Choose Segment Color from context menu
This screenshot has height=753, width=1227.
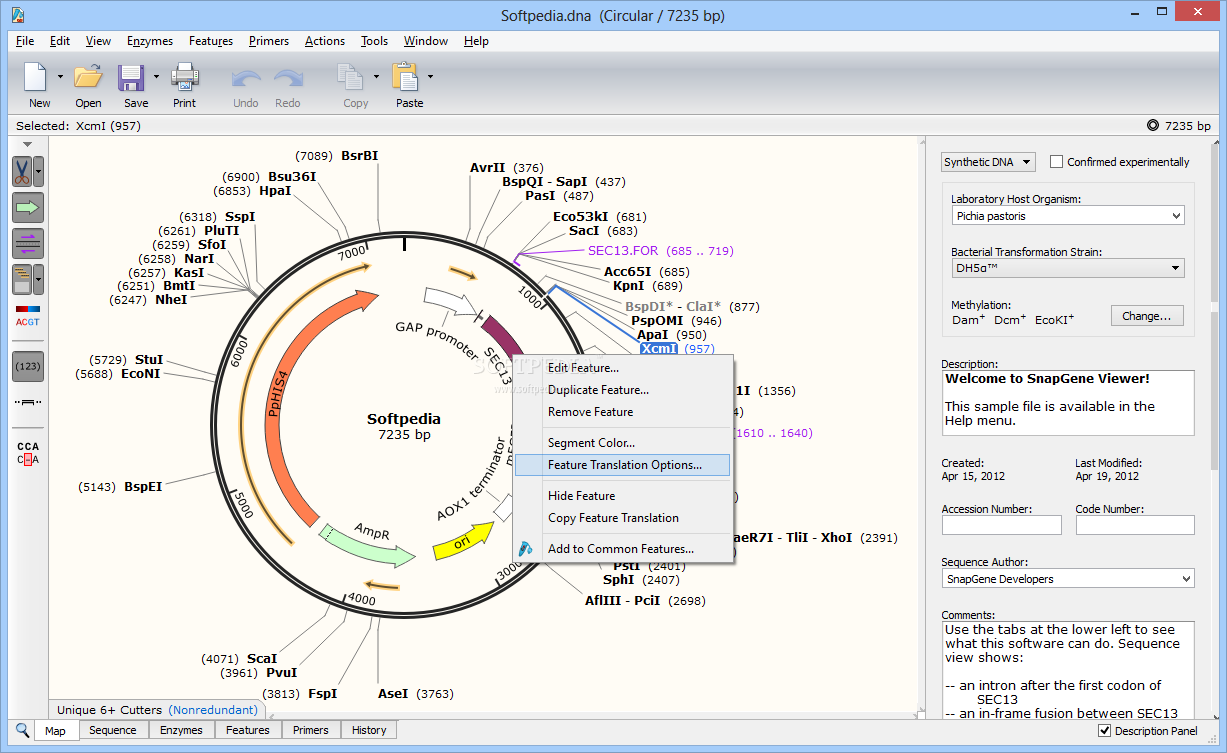[623, 443]
